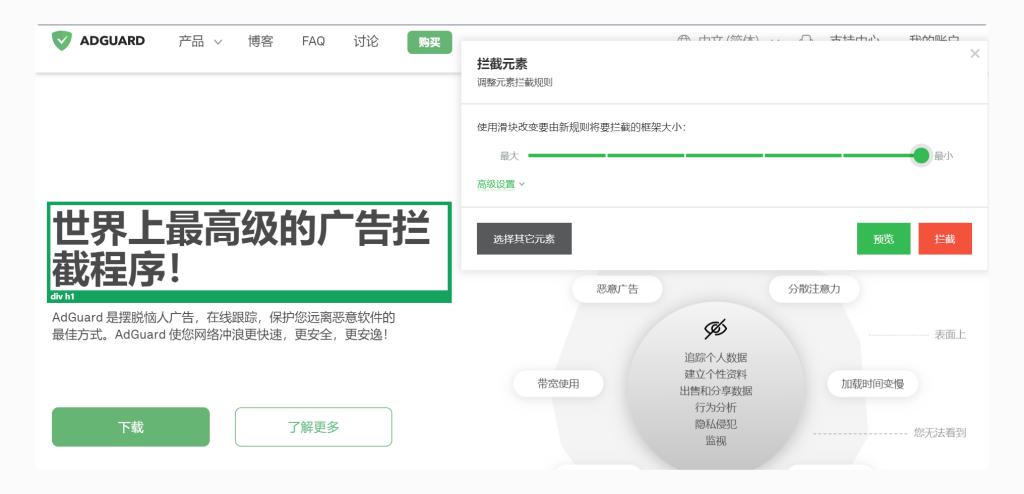
Task: Click 选择其它元素 to select another element
Action: [x=524, y=239]
